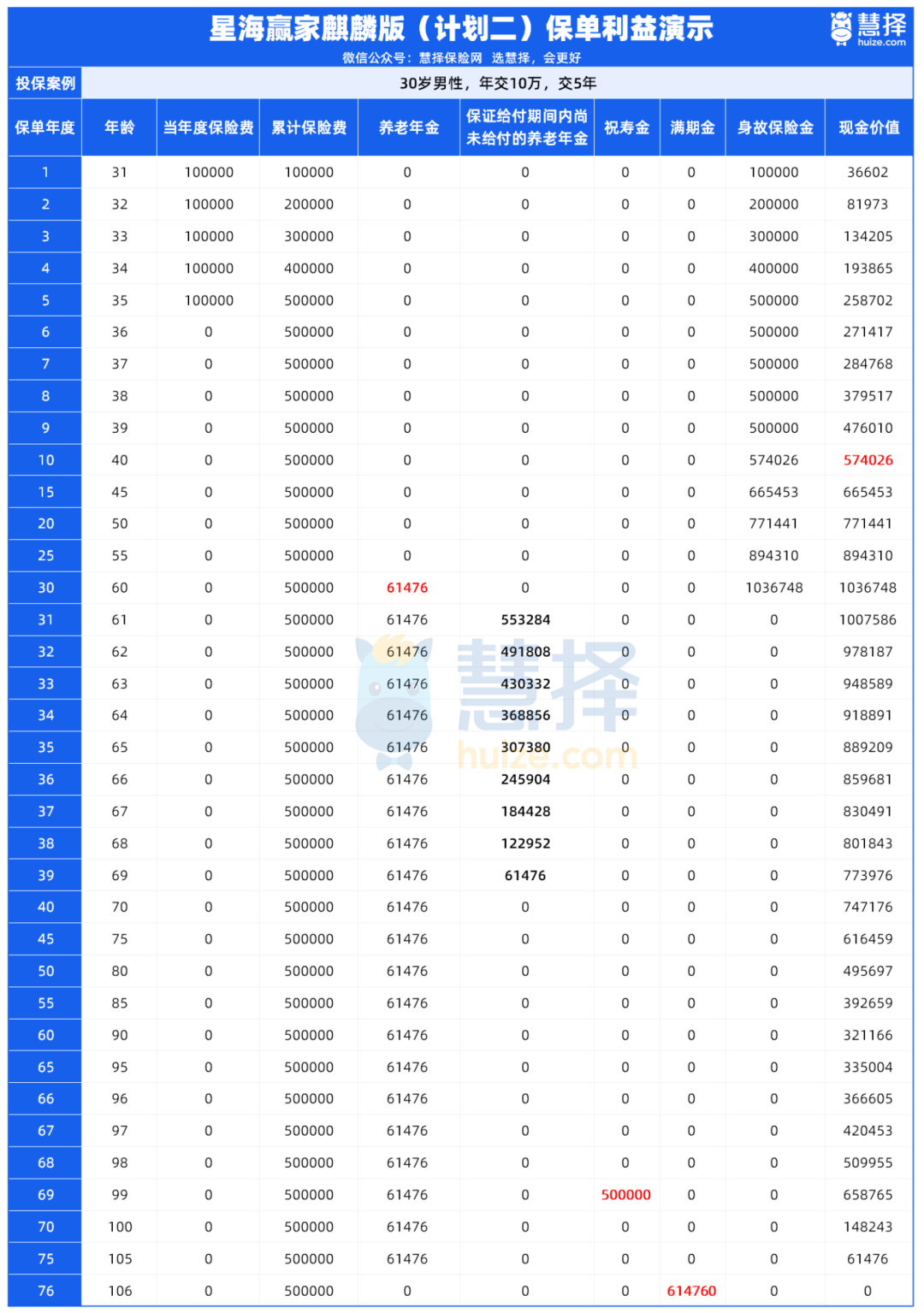Image resolution: width=924 pixels, height=1313 pixels.
Task: Click the 30岁男性，年交10万，交5年 description
Action: (498, 83)
